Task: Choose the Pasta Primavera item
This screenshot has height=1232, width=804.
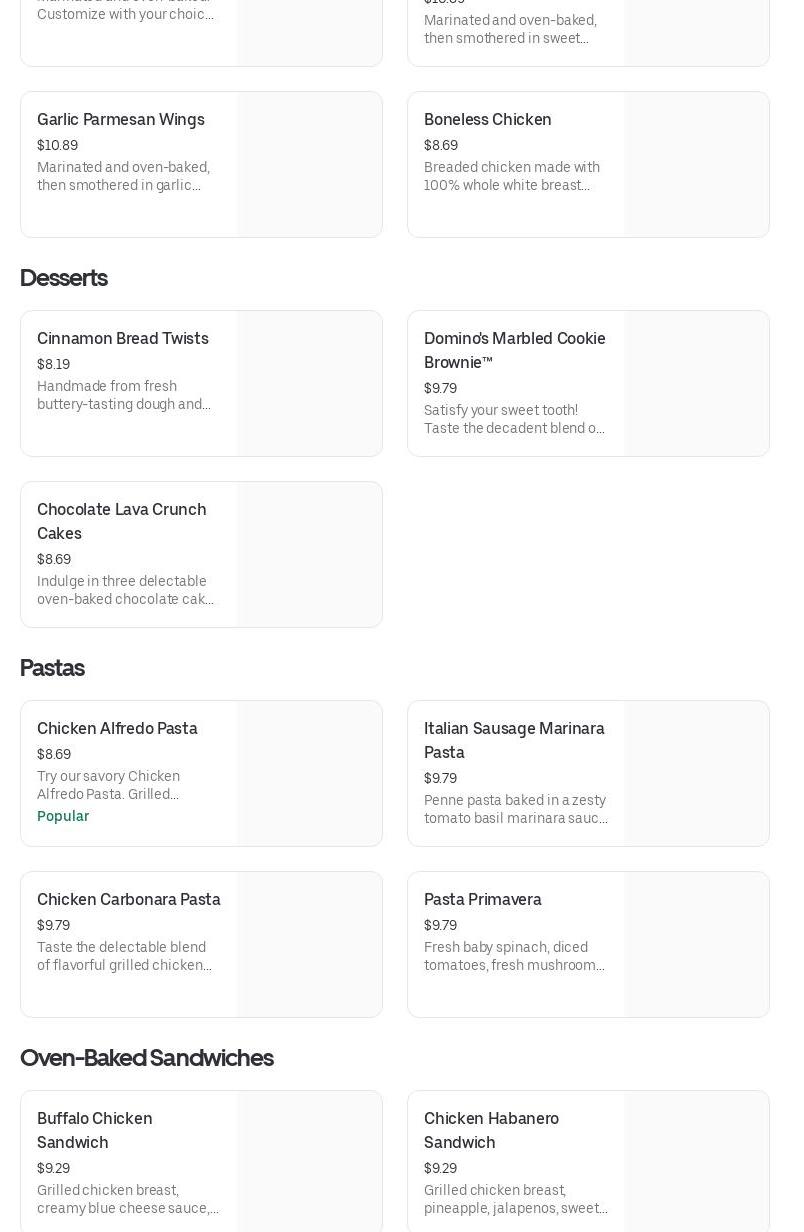Action: (x=588, y=945)
